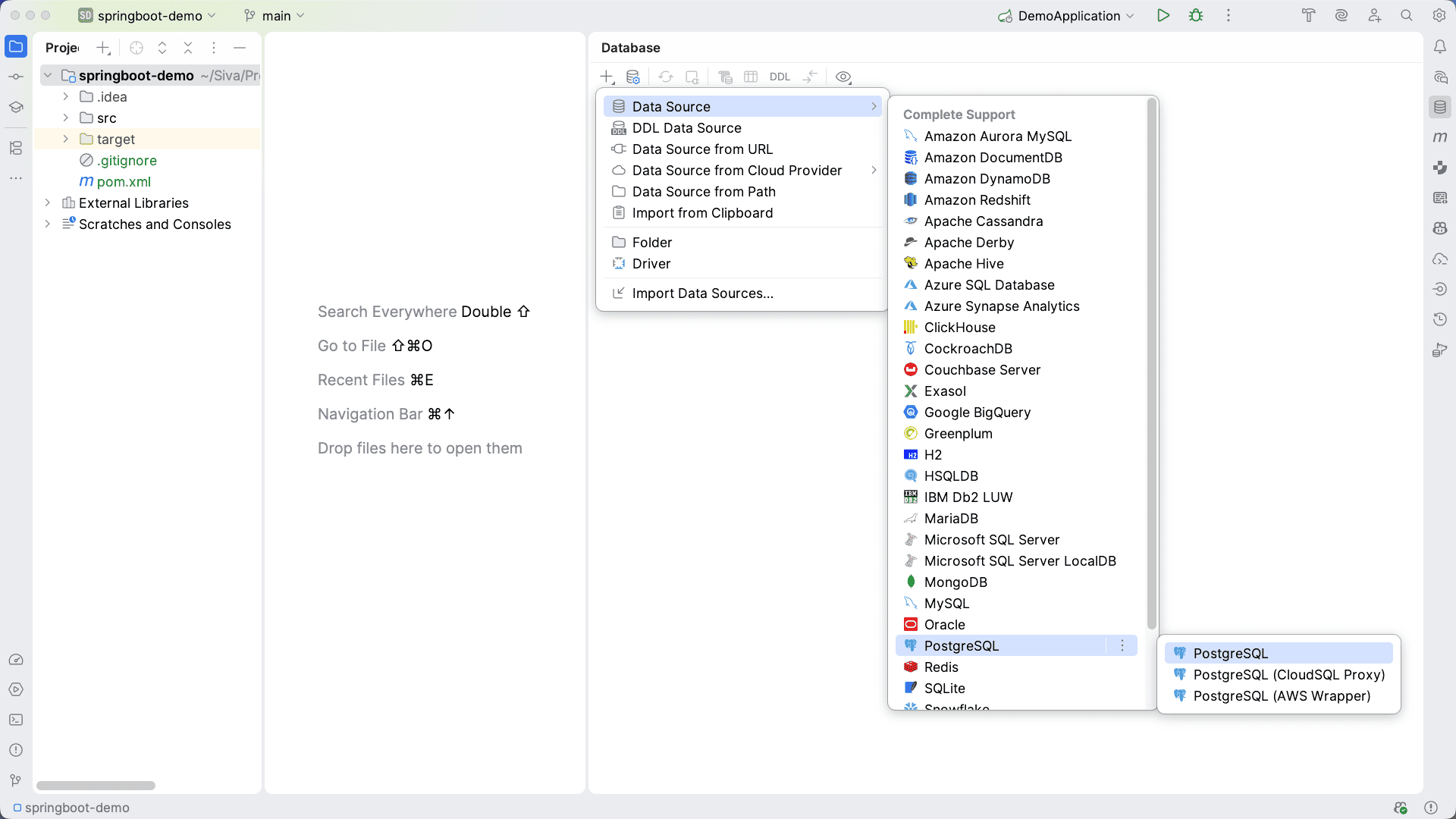The width and height of the screenshot is (1456, 819).
Task: Click the Debug bug icon
Action: tap(1196, 15)
